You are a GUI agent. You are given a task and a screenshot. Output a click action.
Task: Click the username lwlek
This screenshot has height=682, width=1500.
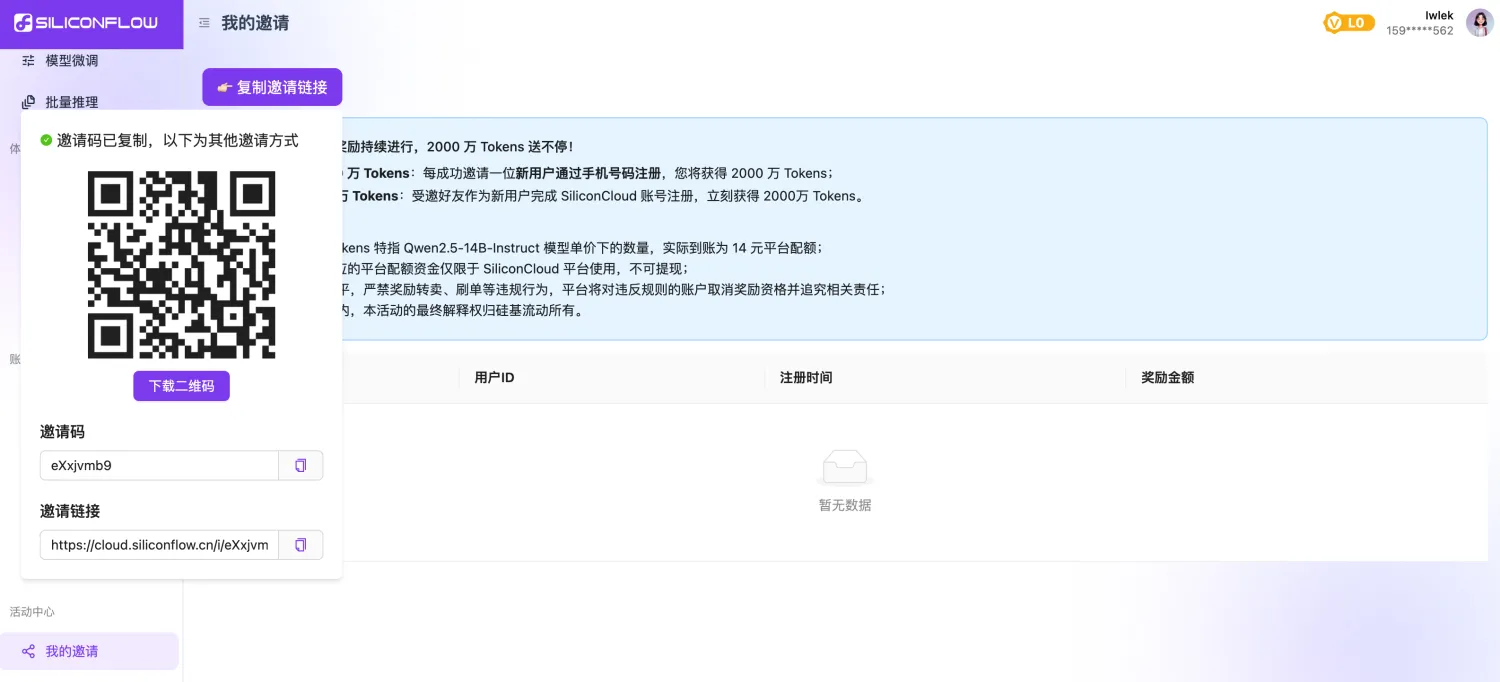(1439, 15)
